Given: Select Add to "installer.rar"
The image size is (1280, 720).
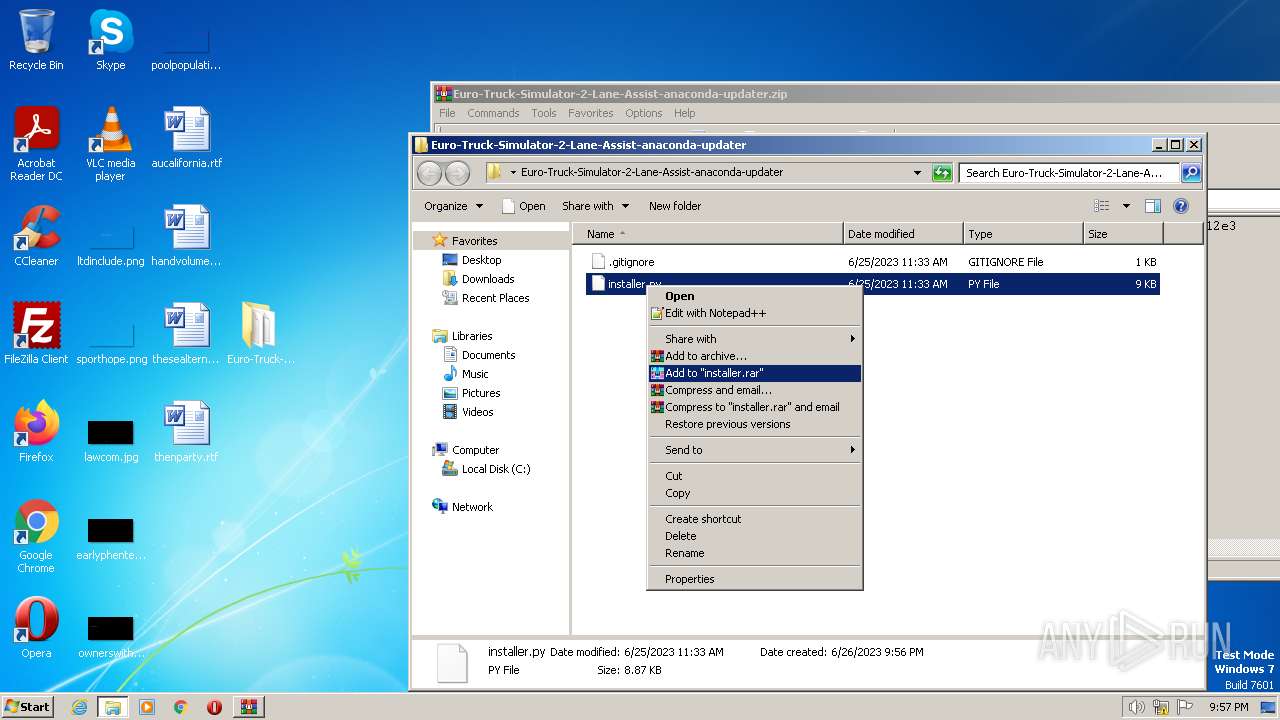Looking at the screenshot, I should [x=754, y=373].
